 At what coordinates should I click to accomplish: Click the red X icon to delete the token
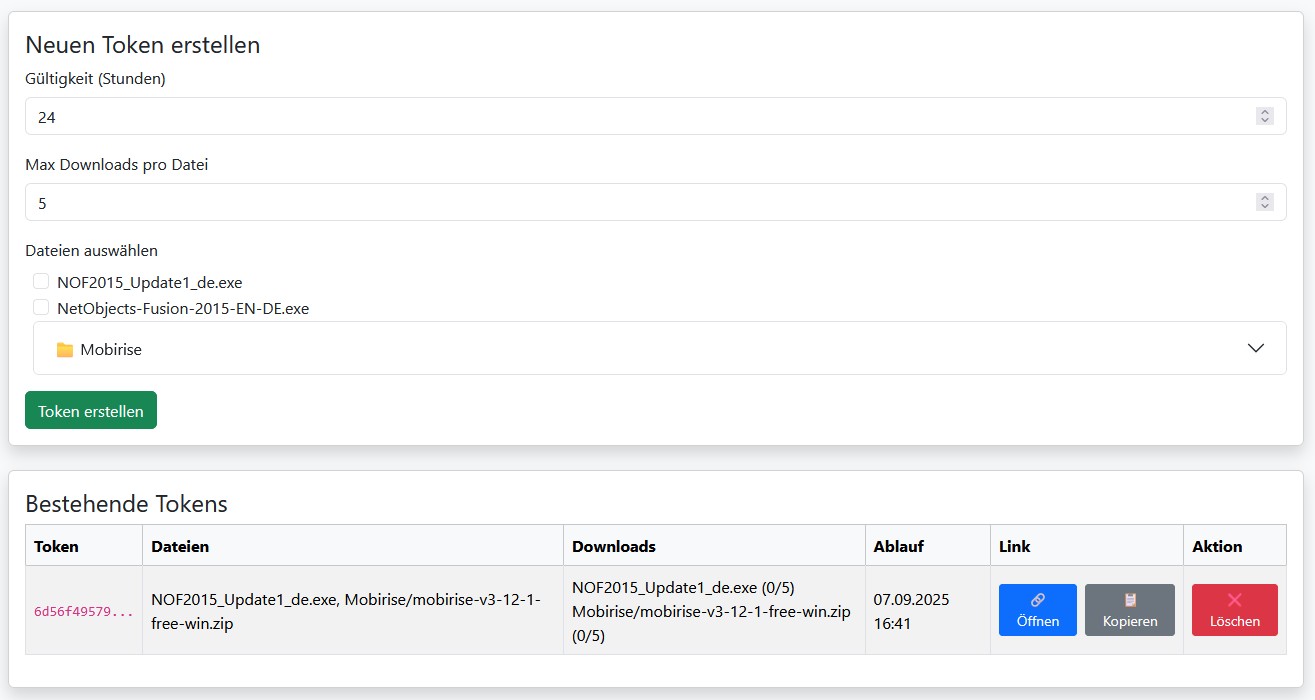[1234, 600]
